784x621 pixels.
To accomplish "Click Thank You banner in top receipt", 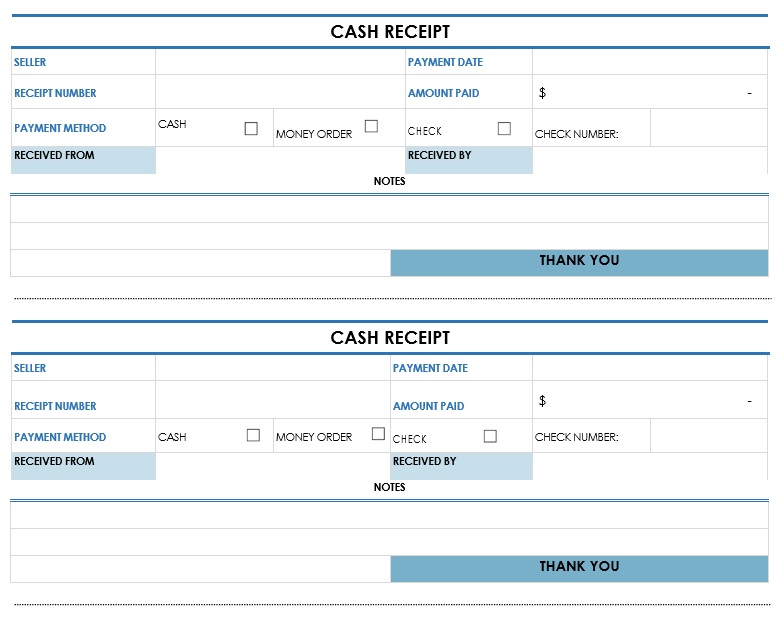I will pyautogui.click(x=579, y=262).
